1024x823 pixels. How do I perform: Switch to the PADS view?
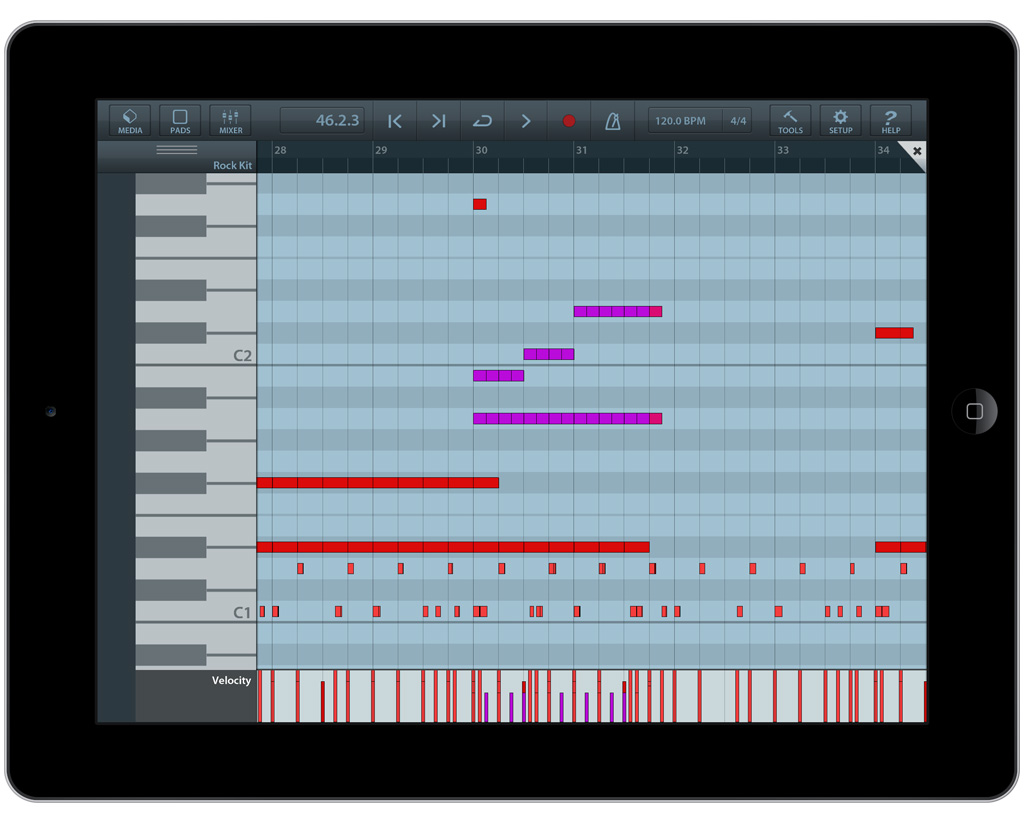pos(180,120)
